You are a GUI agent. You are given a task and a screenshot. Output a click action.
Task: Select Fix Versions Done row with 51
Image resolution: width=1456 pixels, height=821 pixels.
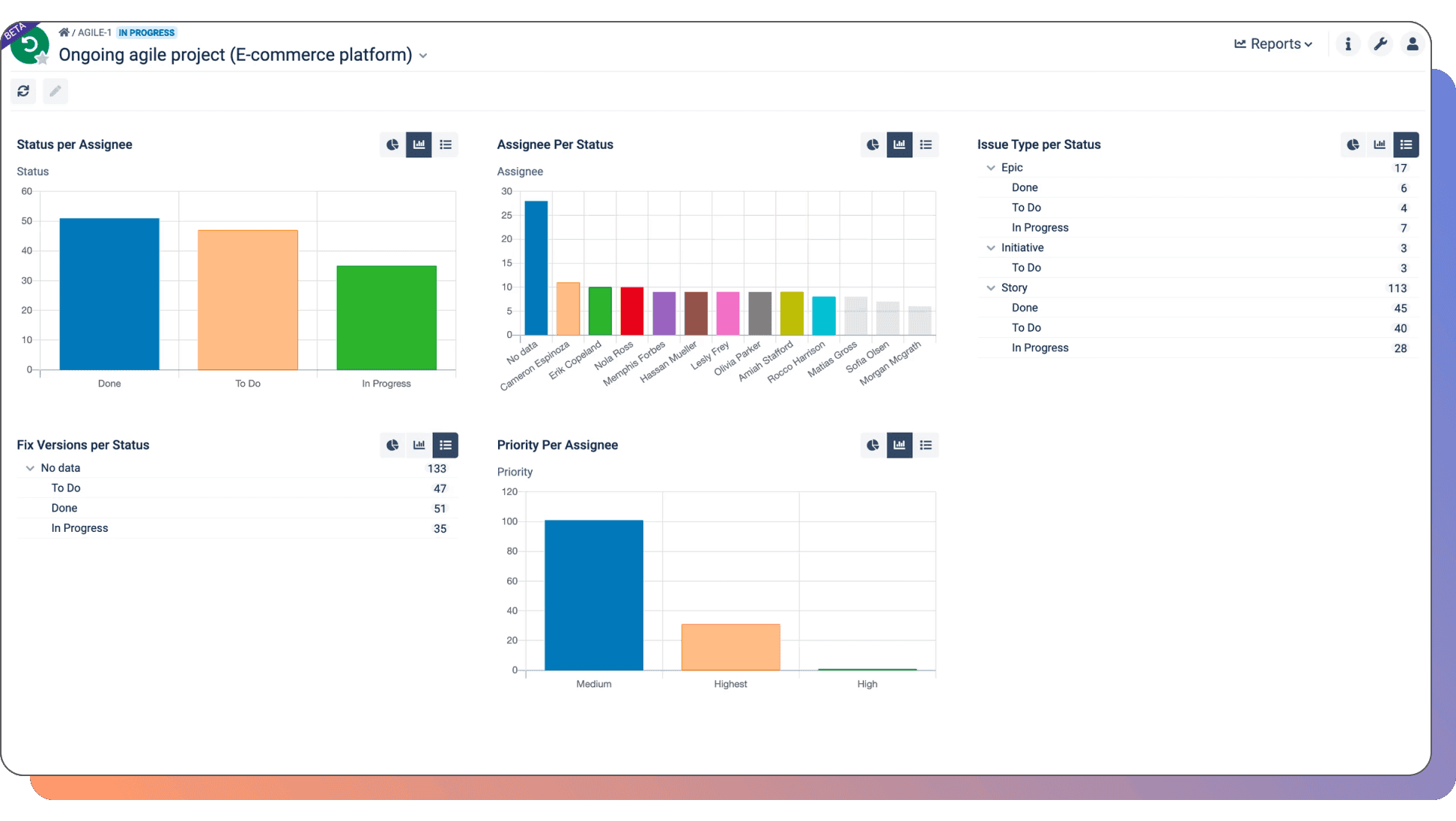click(237, 509)
